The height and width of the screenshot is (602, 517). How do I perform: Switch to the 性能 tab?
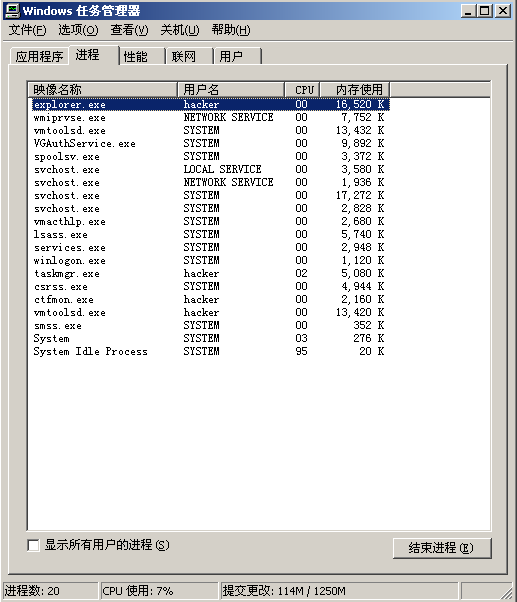(x=142, y=56)
